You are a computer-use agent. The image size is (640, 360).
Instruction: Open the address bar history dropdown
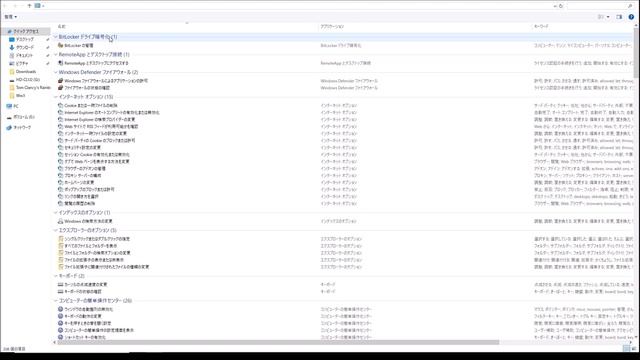tap(555, 6)
